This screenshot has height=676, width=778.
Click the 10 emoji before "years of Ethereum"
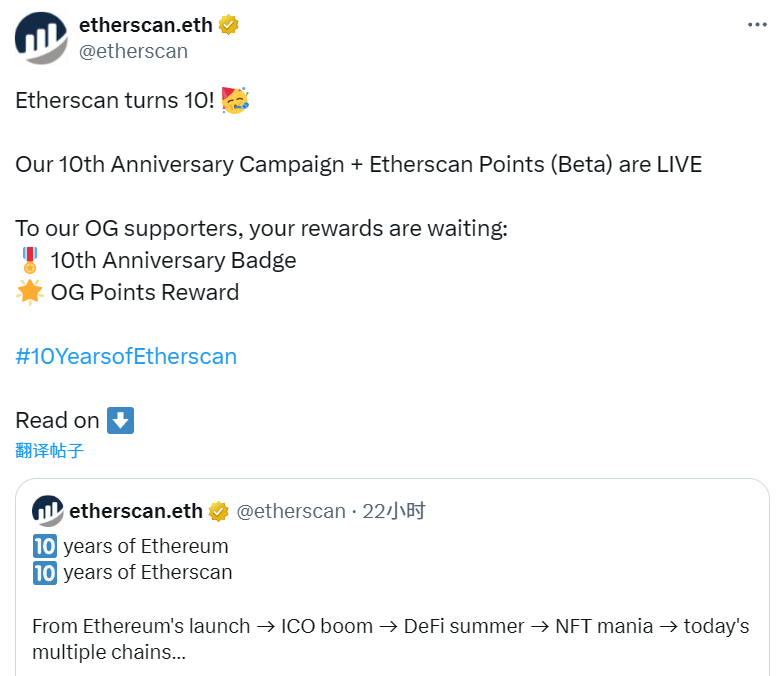[x=44, y=547]
